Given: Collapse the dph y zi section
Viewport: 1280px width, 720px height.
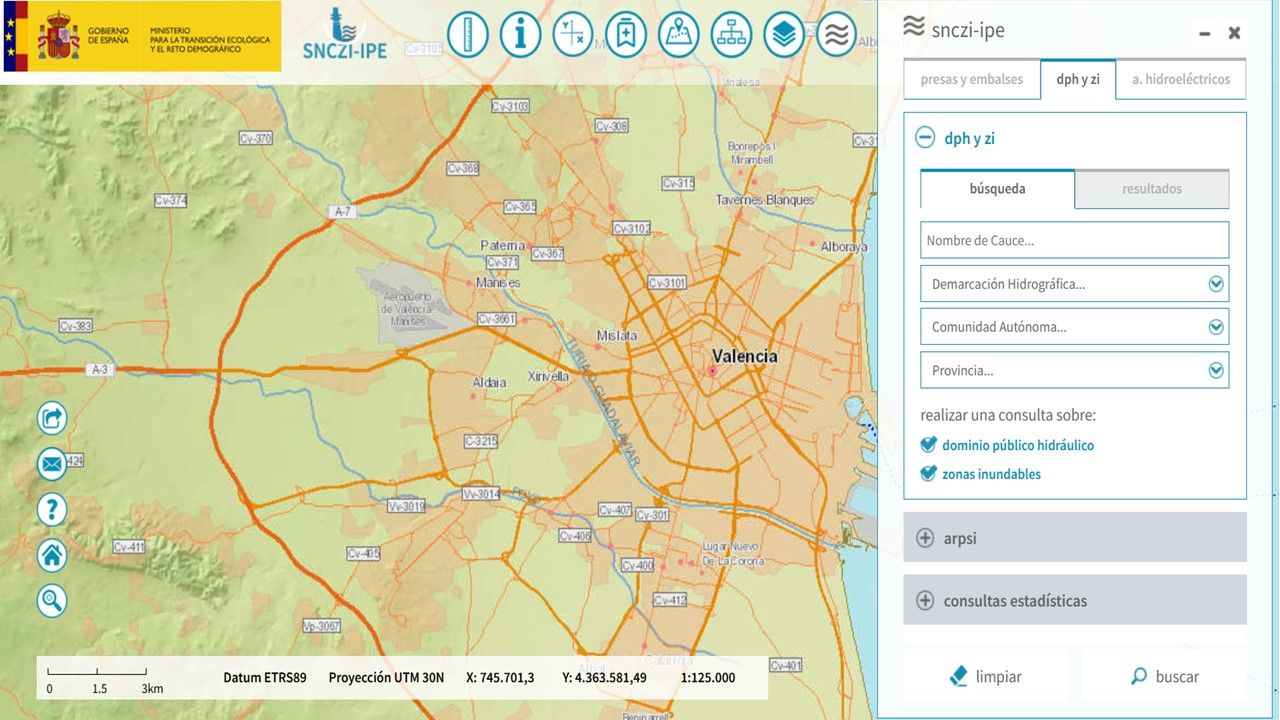Looking at the screenshot, I should (926, 139).
